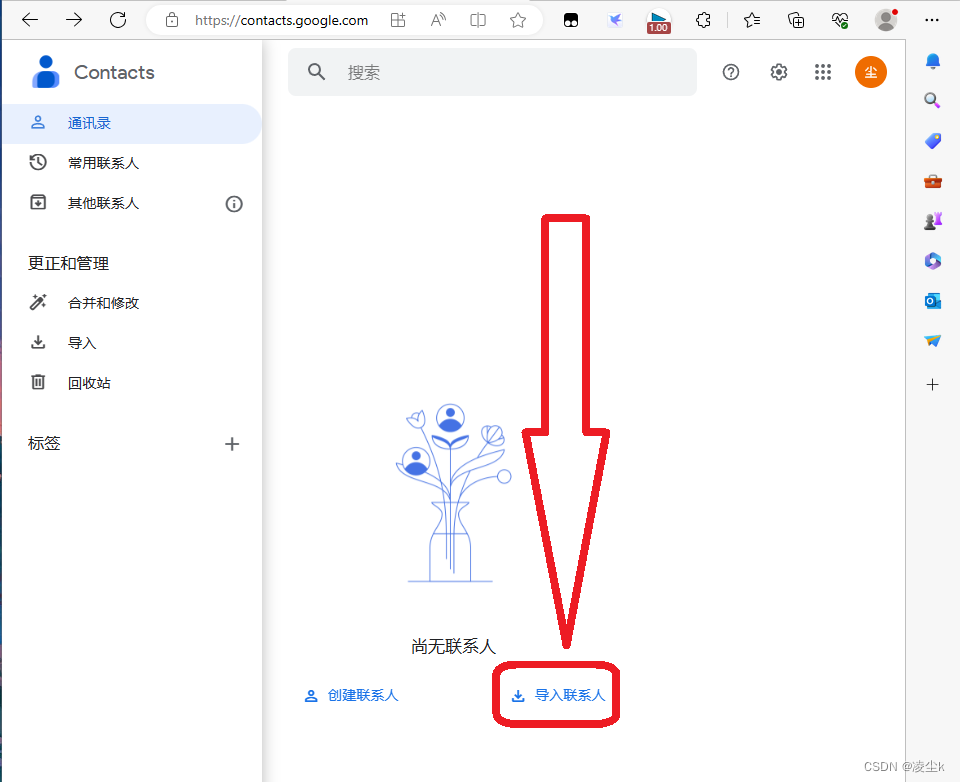
Task: Open 合并和修改 in sidebar
Action: click(132, 303)
